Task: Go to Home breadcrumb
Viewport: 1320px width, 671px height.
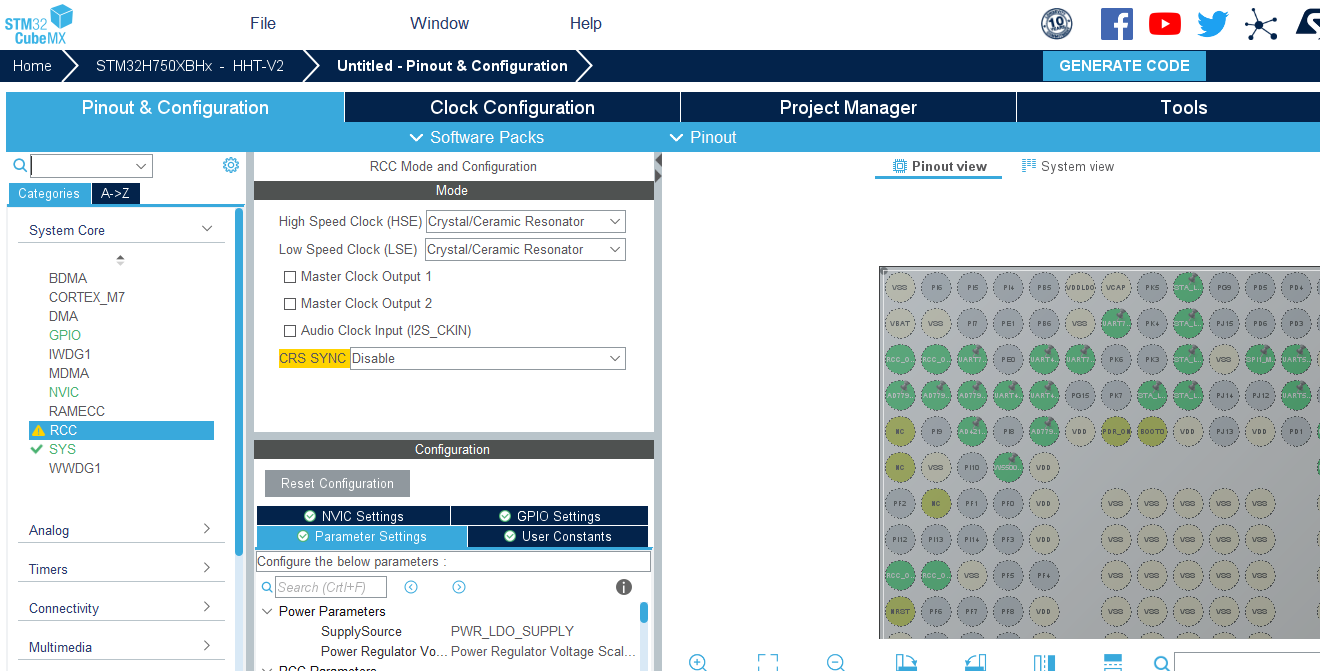Action: tap(32, 66)
